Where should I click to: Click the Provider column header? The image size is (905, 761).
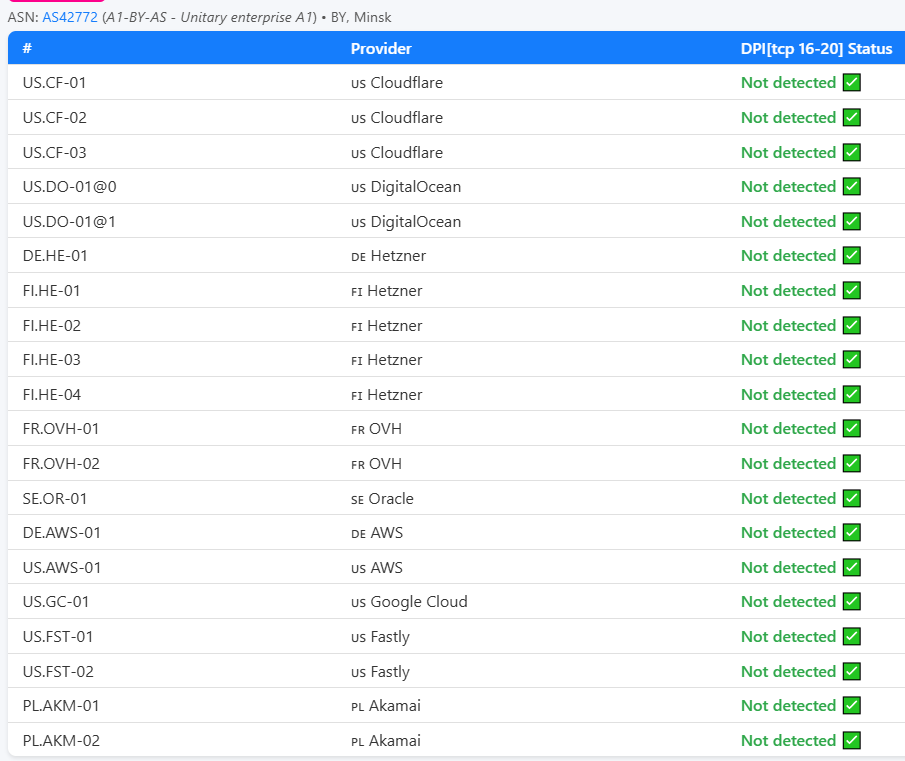point(381,49)
